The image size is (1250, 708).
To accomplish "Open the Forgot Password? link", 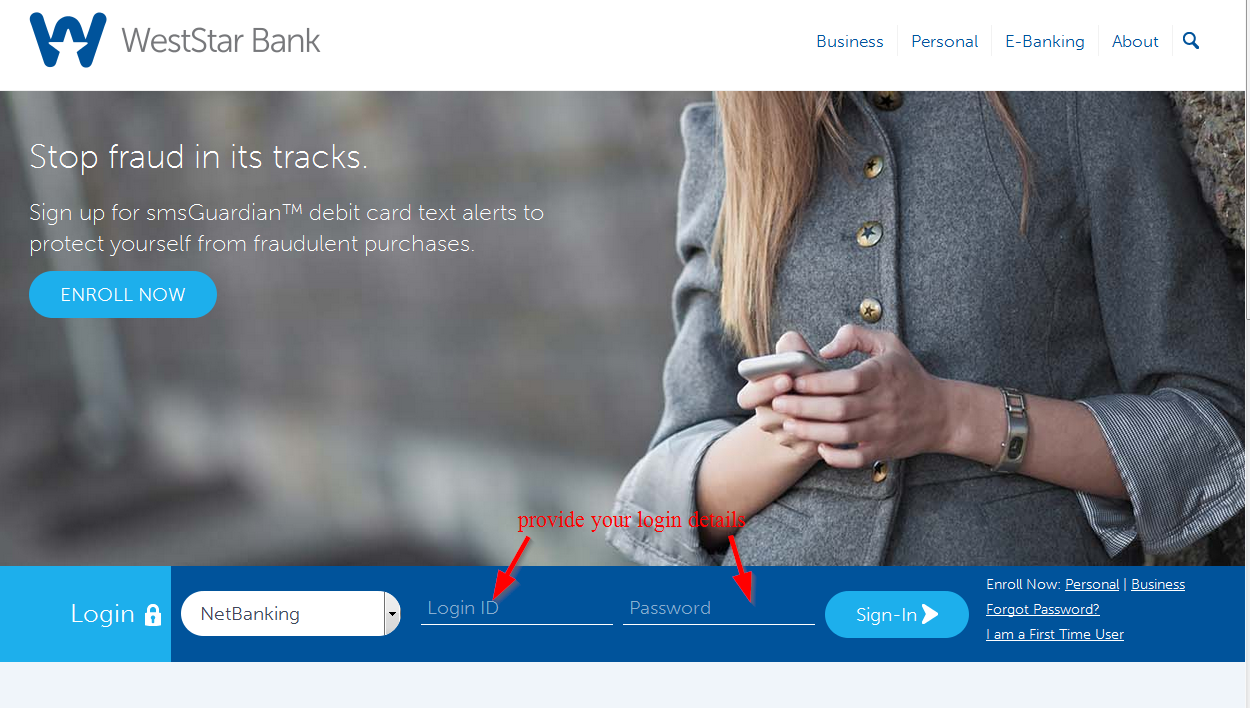I will pyautogui.click(x=1043, y=609).
